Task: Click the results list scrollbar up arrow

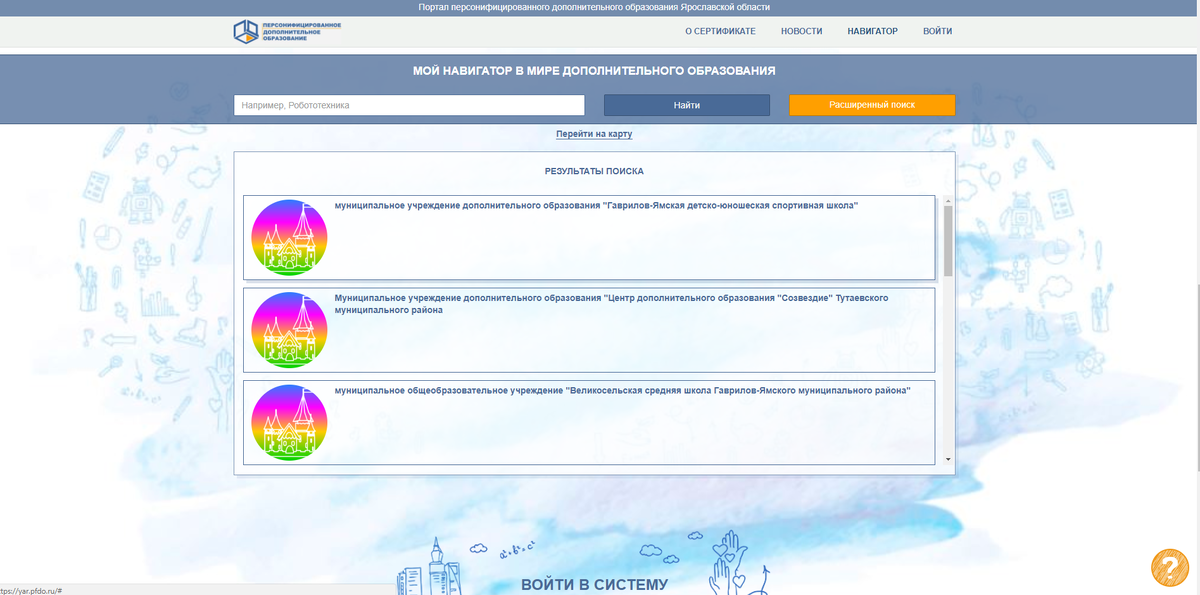Action: (948, 203)
